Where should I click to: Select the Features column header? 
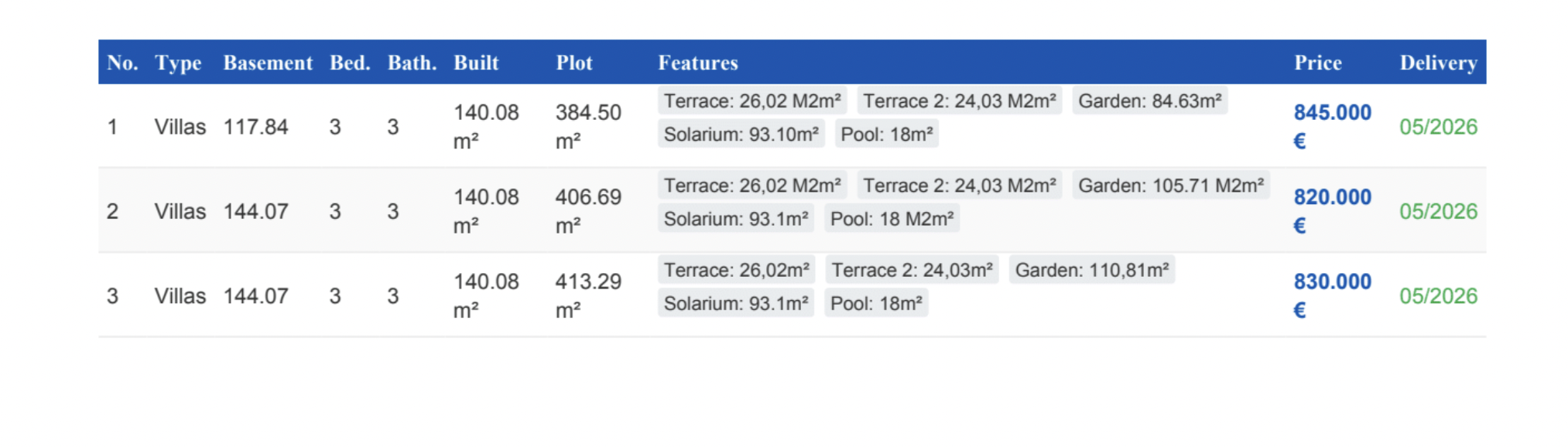698,63
